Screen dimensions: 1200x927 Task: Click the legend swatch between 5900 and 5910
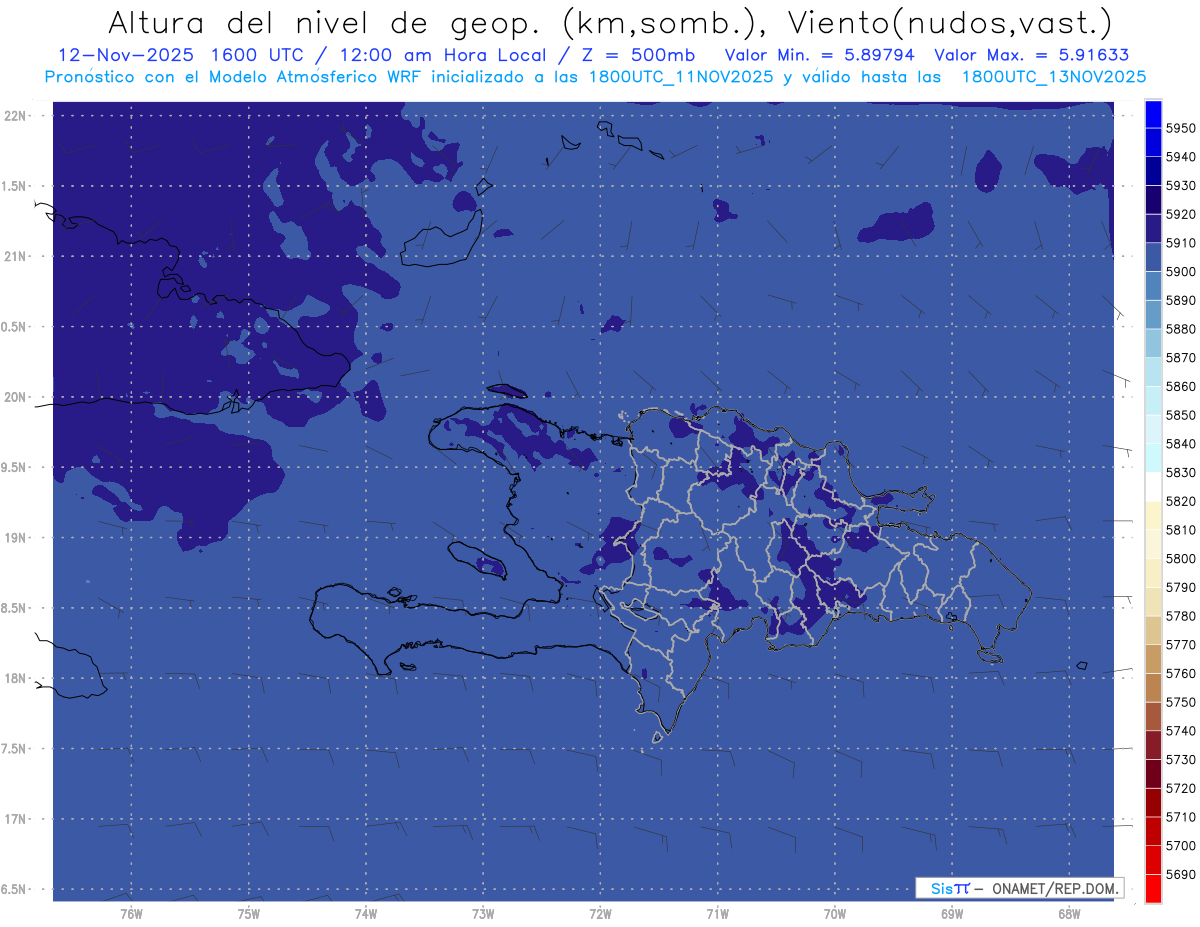[1152, 257]
